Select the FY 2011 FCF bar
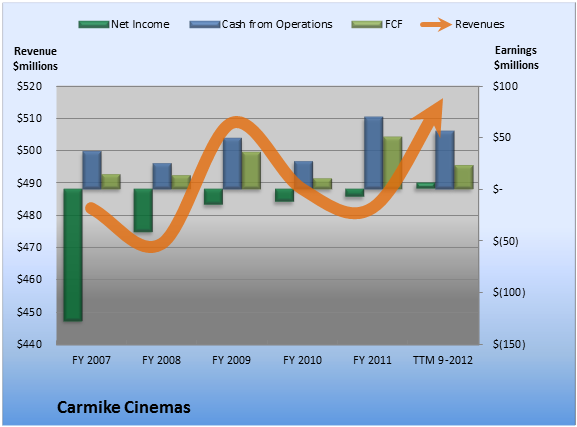Screen dimensions: 577x427 tap(392, 163)
